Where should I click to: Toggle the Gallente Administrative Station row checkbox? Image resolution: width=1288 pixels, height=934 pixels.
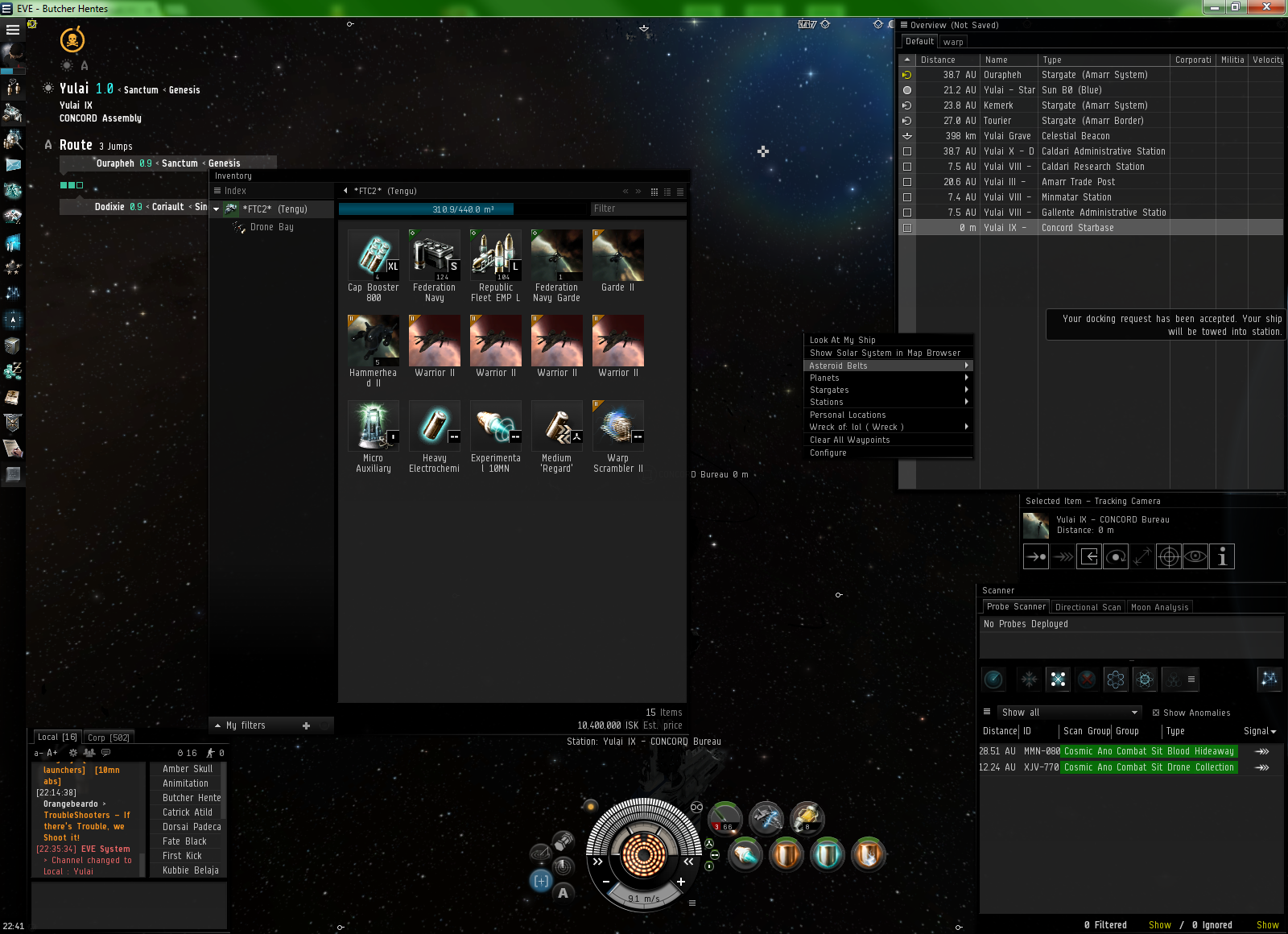(x=907, y=213)
